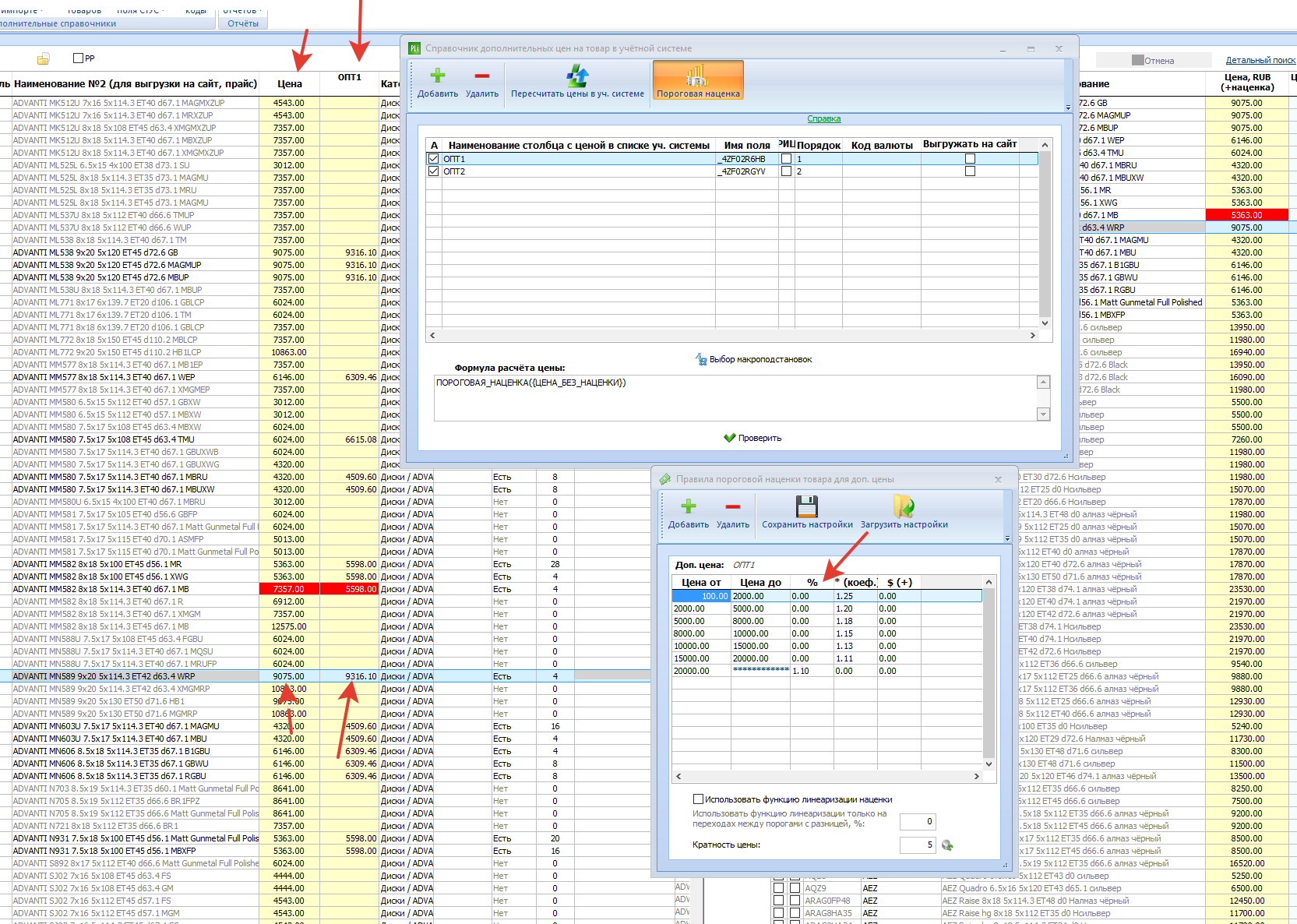Enable Использовать функцию линеаризации наценки checkbox

coord(699,799)
